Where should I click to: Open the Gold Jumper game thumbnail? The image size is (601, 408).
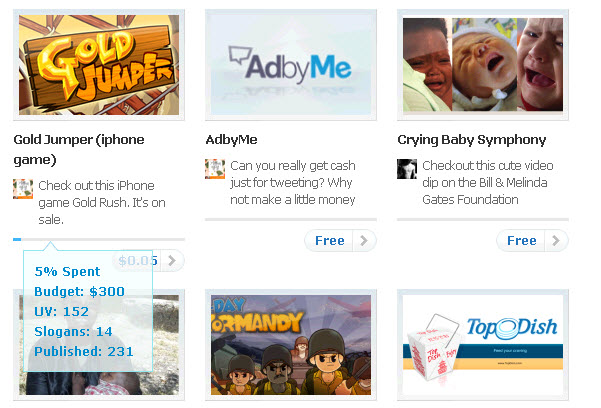[99, 65]
